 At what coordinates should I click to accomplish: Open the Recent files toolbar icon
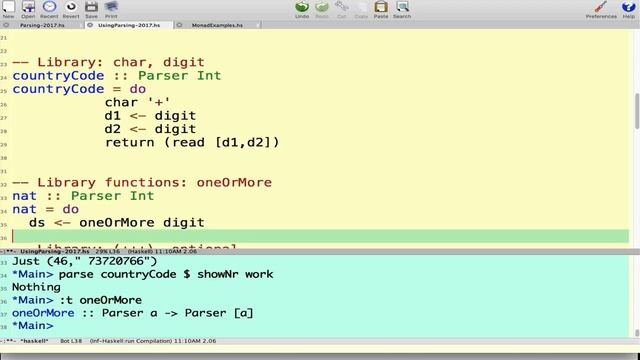tap(49, 9)
